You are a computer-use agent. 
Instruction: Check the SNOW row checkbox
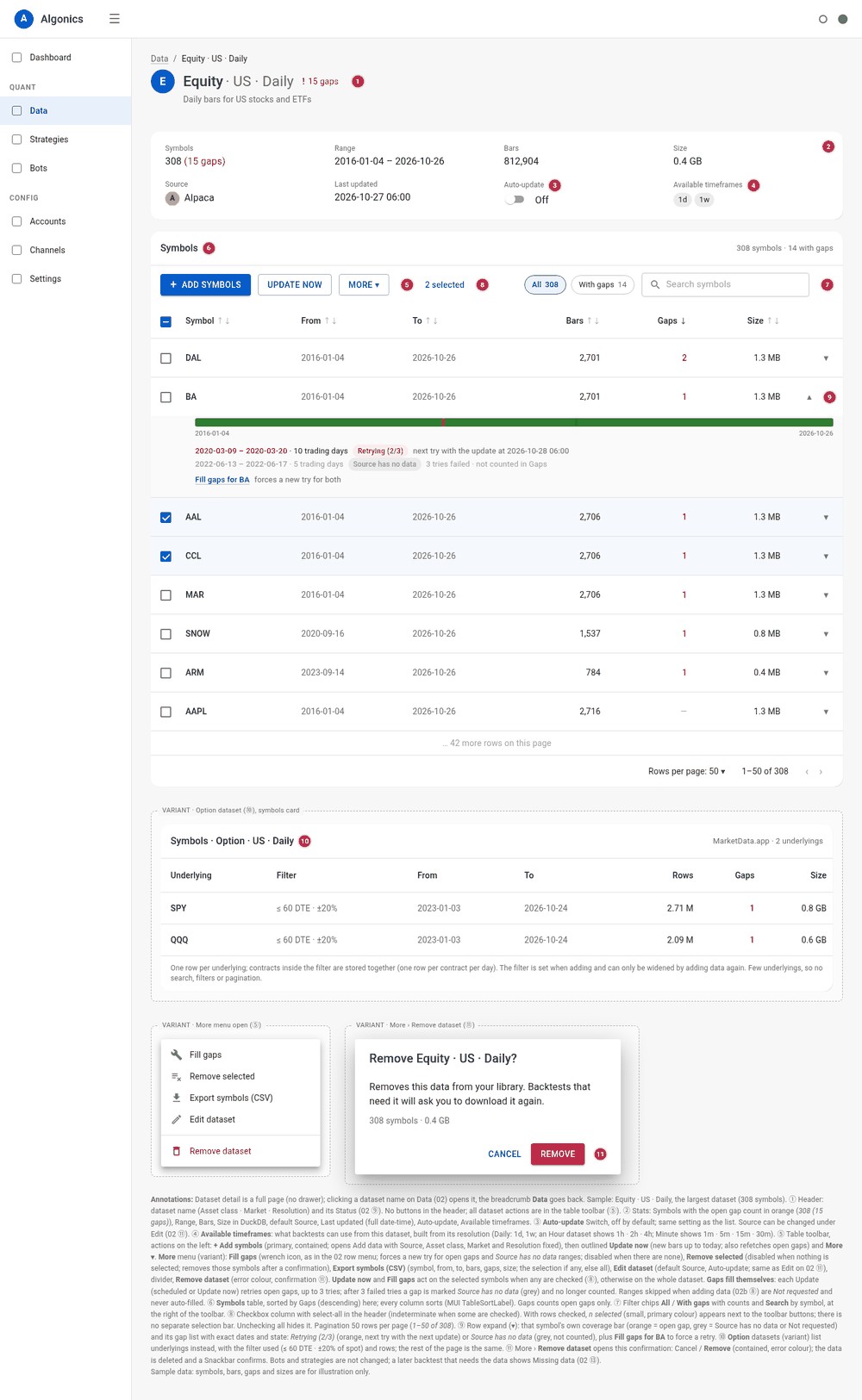pyautogui.click(x=166, y=634)
